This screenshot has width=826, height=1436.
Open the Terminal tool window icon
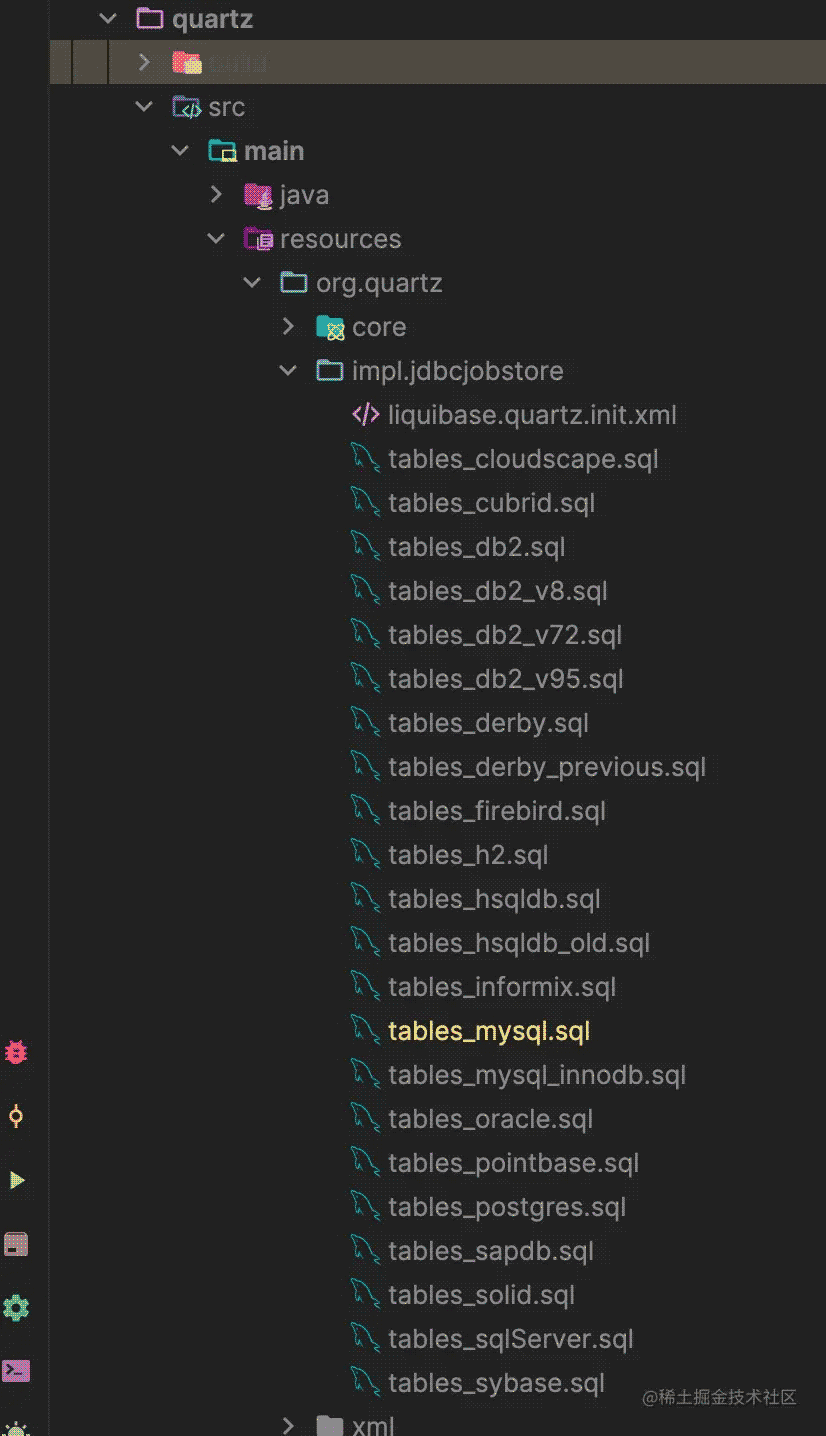16,1371
